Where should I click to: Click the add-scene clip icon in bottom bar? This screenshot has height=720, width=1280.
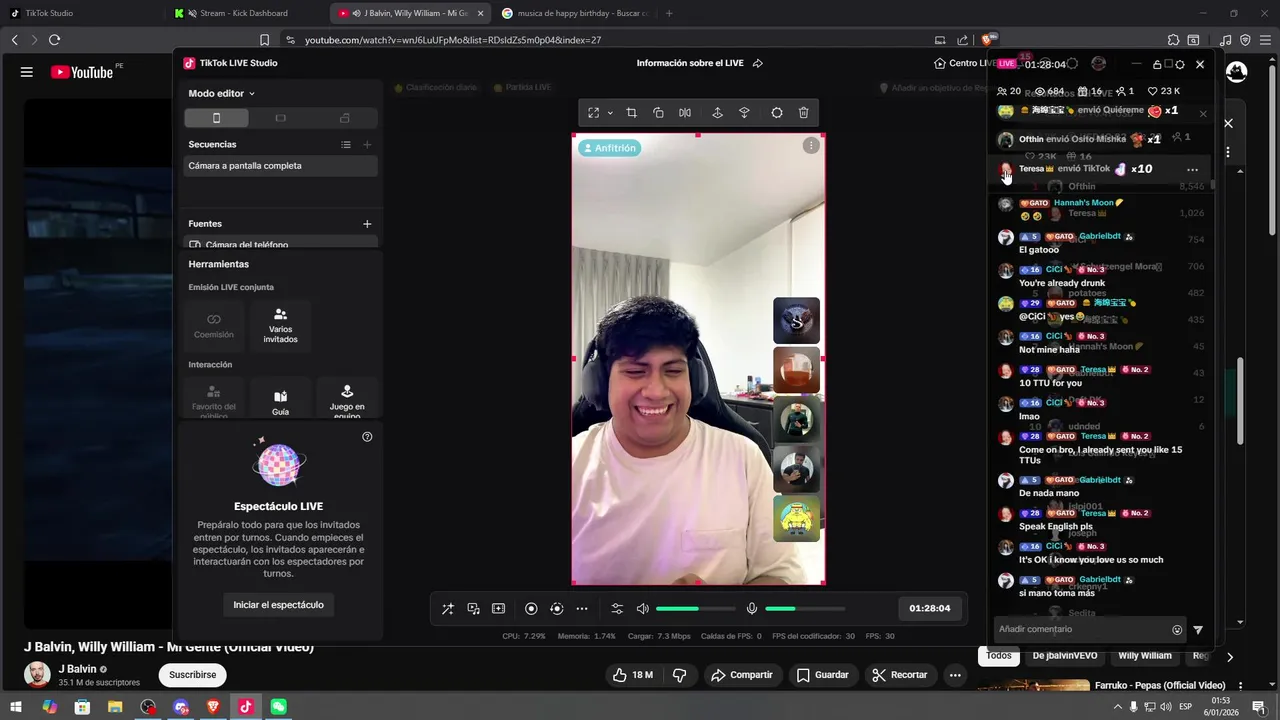click(498, 608)
